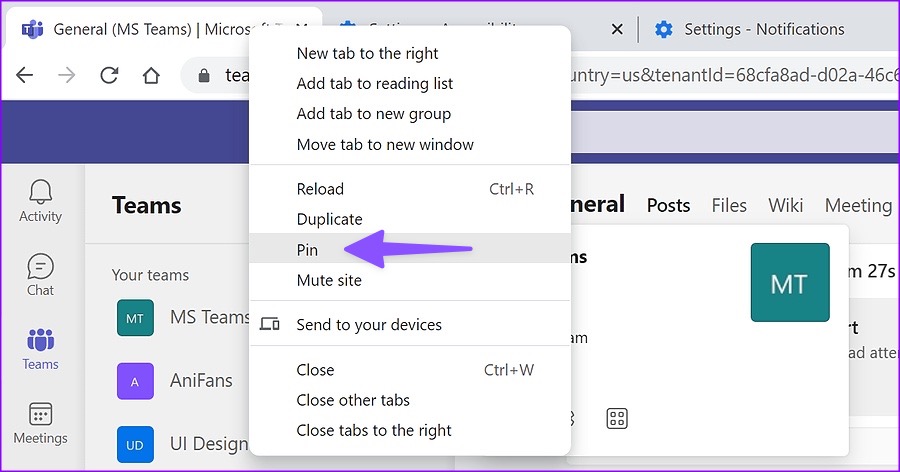Click the browser Back arrow
This screenshot has width=900, height=472.
25,75
